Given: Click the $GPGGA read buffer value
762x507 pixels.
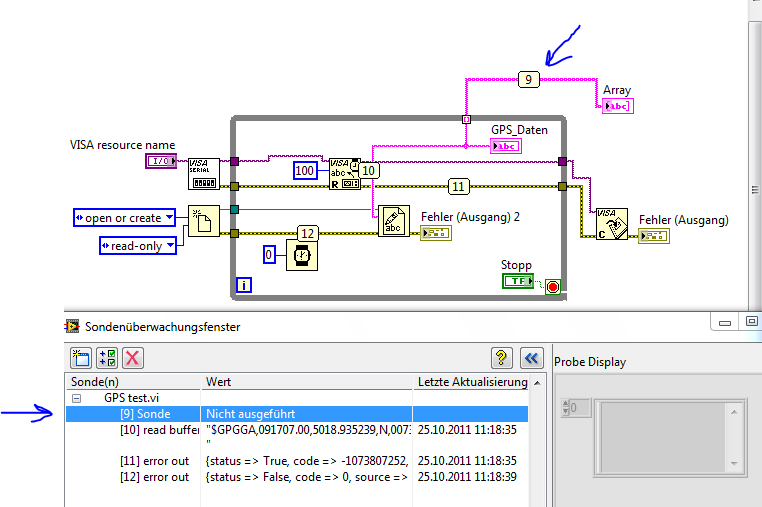Looking at the screenshot, I should pos(308,430).
